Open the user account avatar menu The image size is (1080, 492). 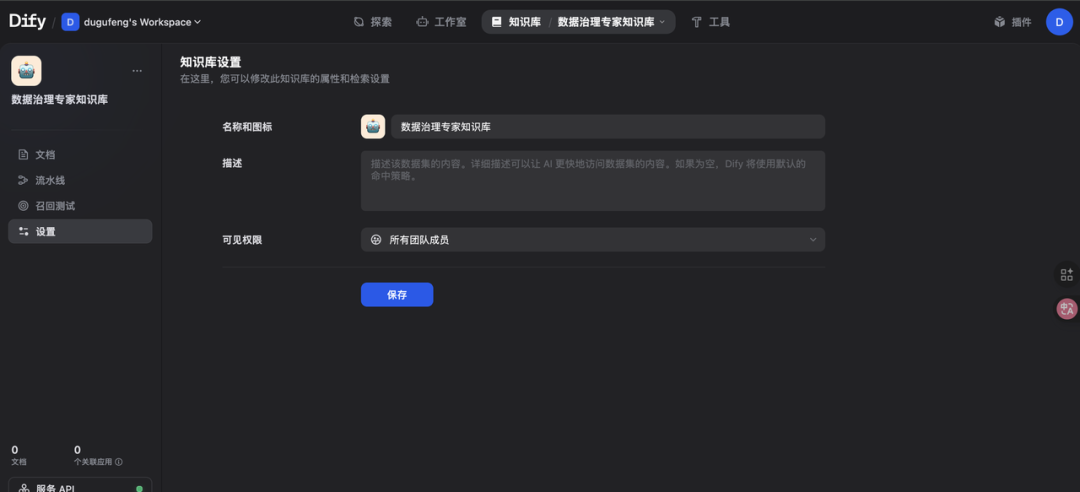(x=1059, y=22)
